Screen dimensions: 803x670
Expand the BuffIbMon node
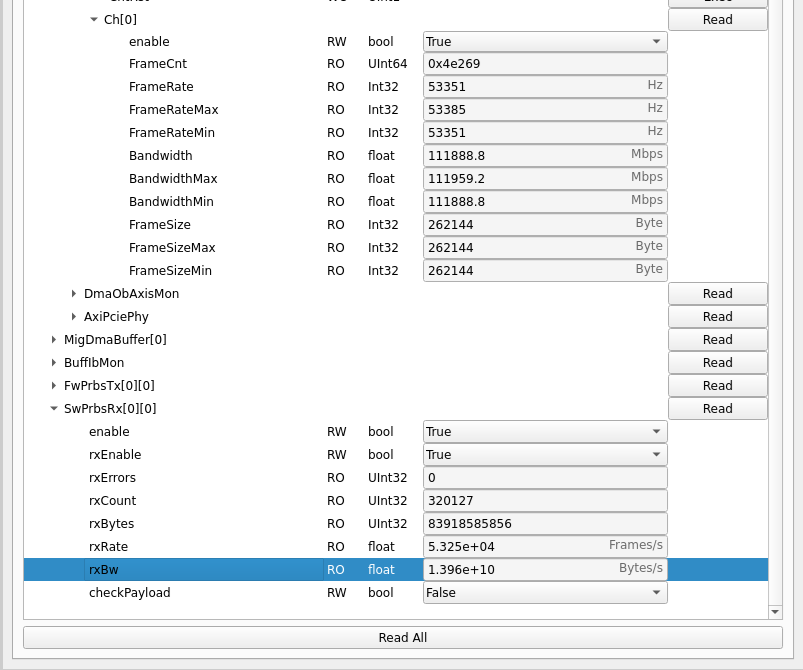tap(54, 363)
